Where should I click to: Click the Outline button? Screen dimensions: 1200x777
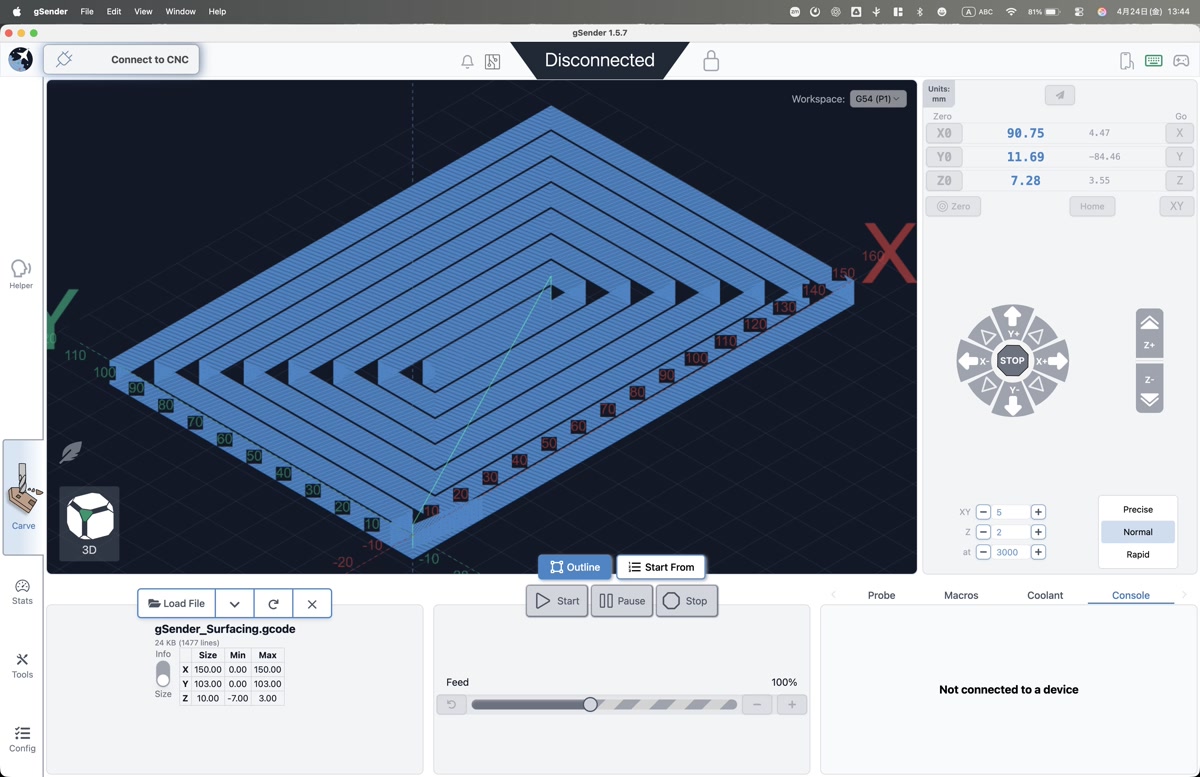pyautogui.click(x=575, y=567)
